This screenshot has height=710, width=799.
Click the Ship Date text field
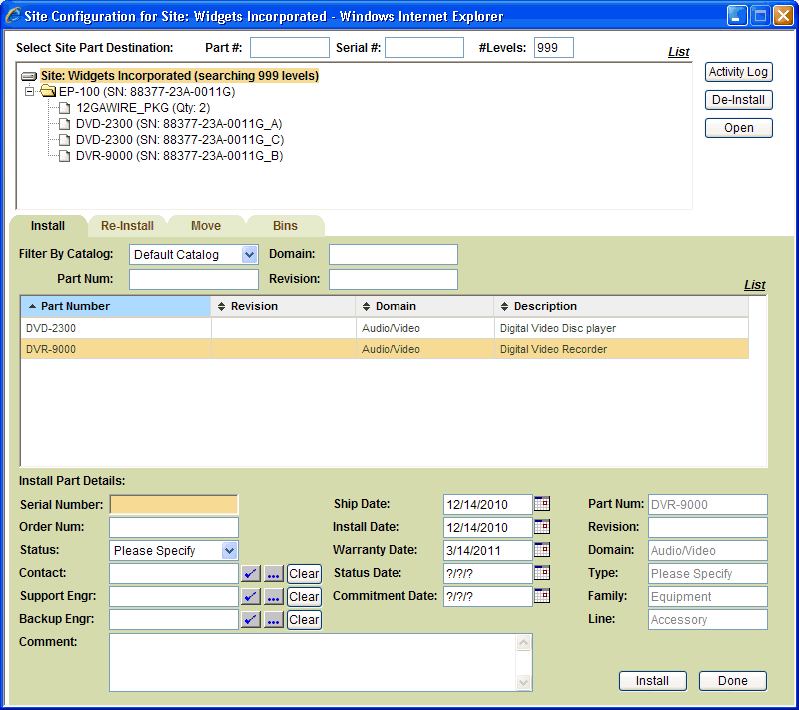[488, 505]
